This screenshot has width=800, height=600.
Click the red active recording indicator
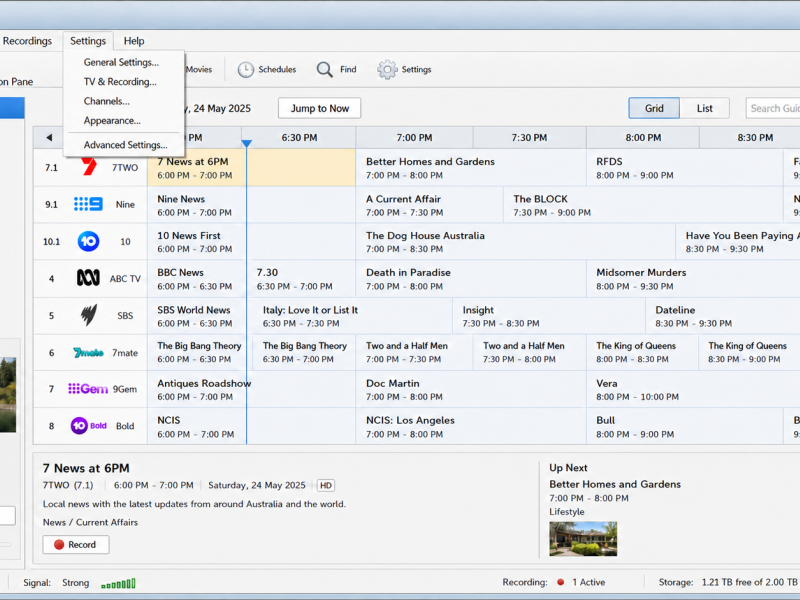(x=561, y=582)
